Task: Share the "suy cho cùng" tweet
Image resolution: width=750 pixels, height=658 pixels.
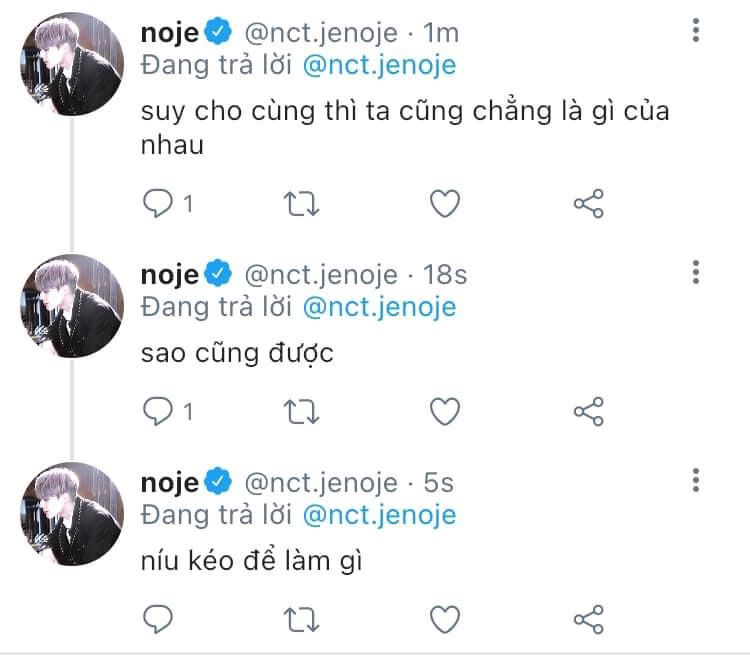Action: click(x=588, y=204)
